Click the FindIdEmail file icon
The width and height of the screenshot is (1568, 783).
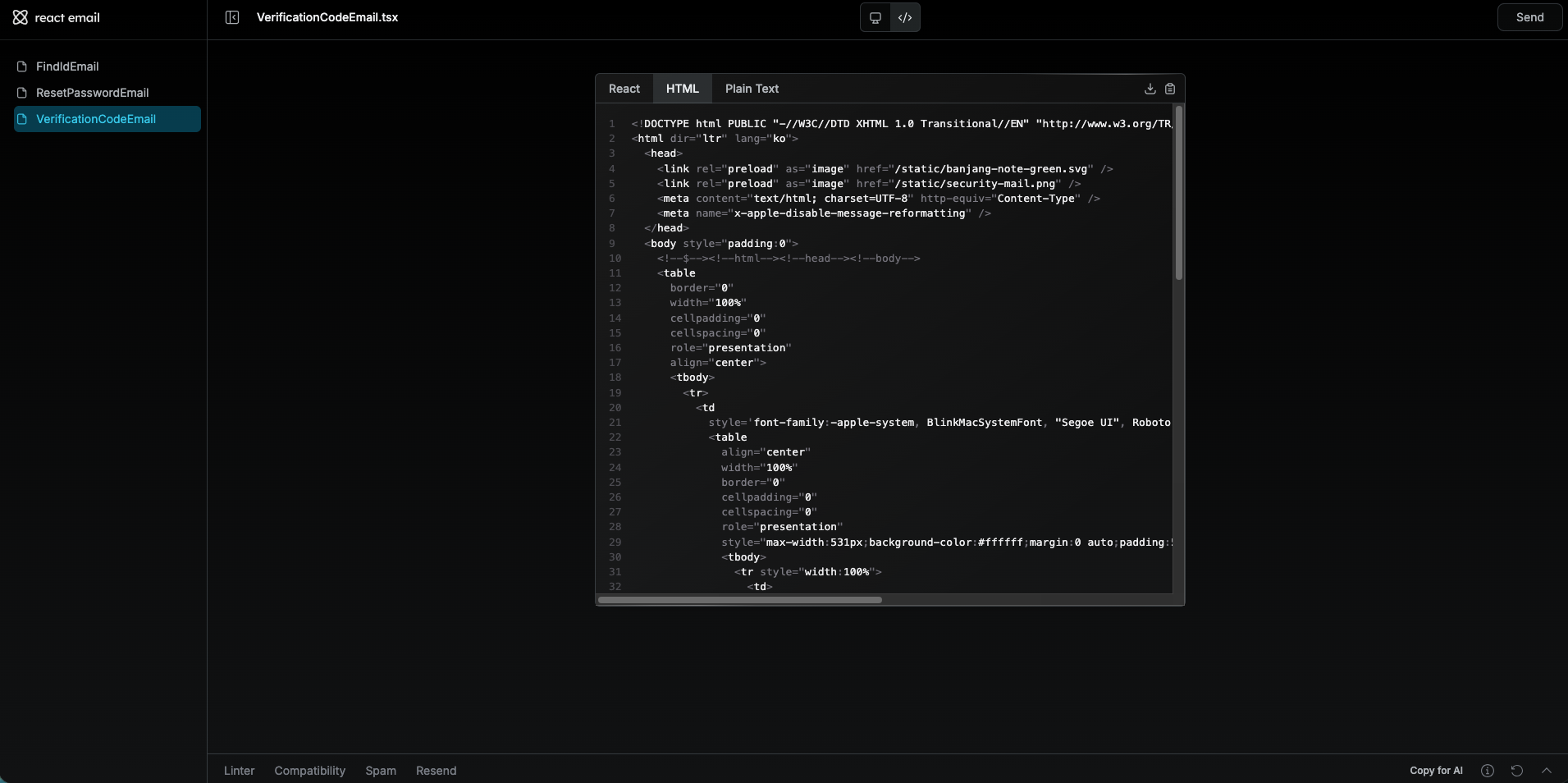(22, 66)
